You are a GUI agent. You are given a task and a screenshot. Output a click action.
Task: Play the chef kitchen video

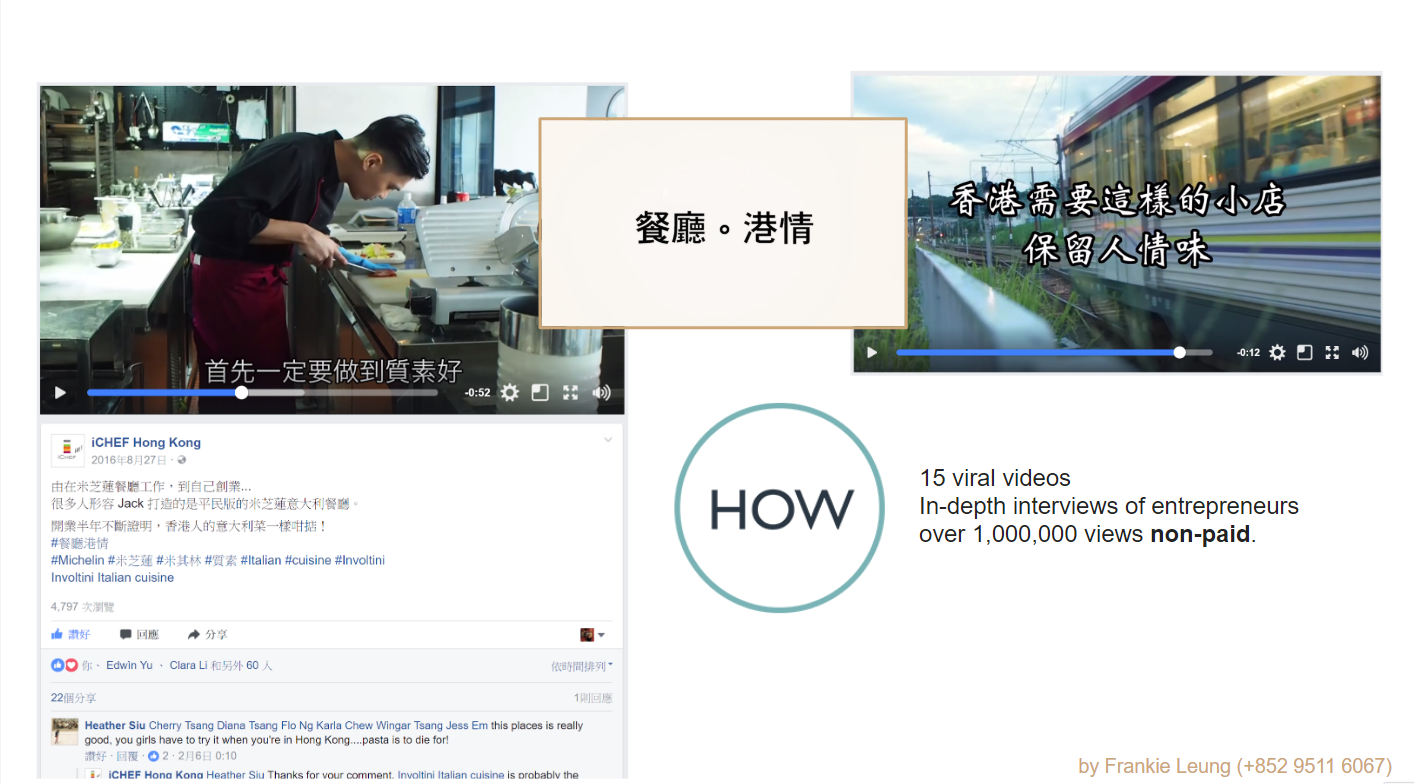click(60, 393)
